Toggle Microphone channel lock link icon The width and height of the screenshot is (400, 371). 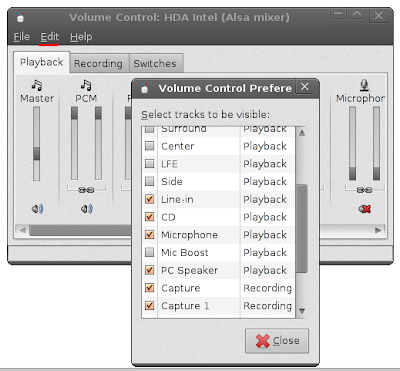click(364, 190)
